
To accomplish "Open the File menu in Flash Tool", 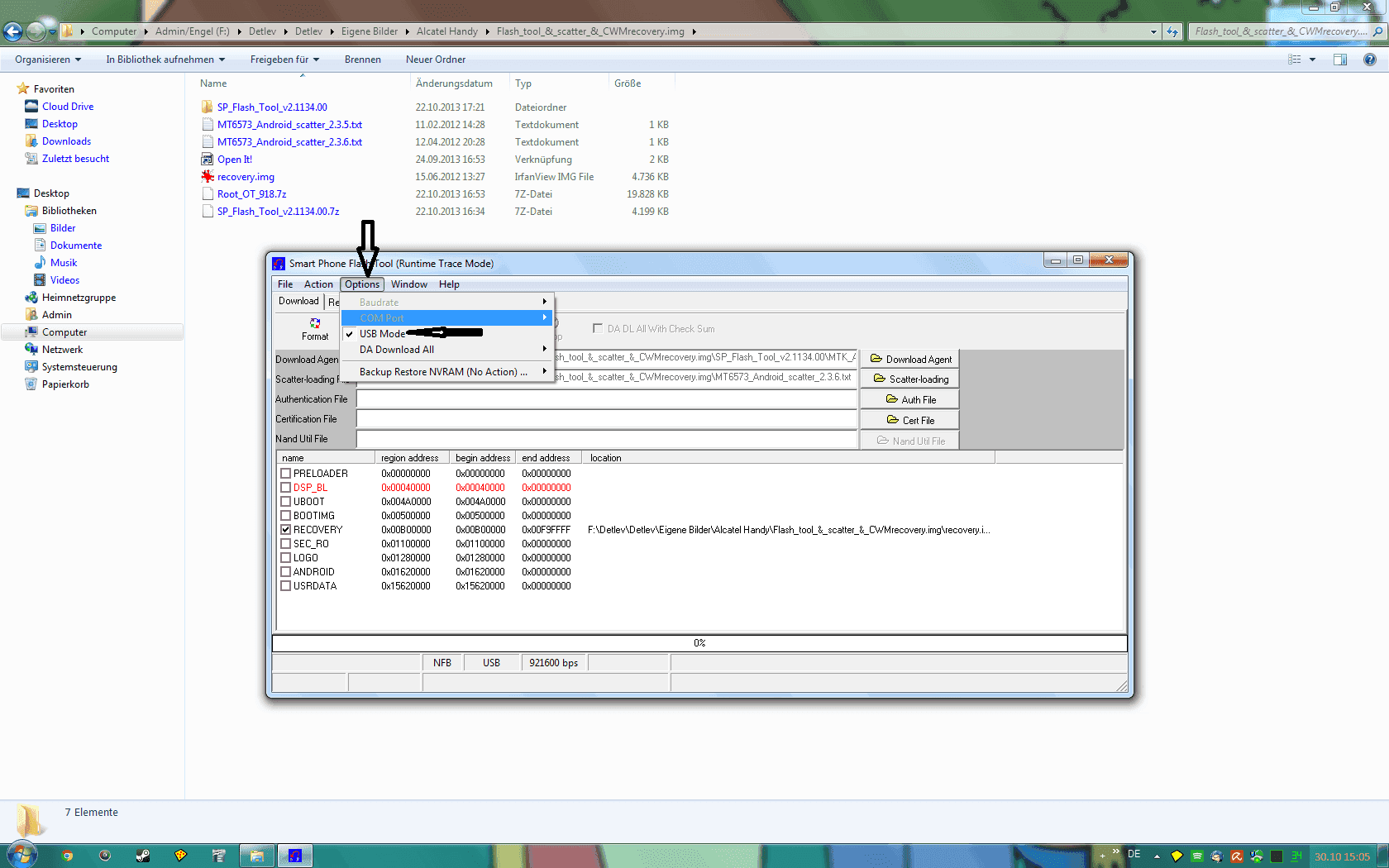I will pyautogui.click(x=285, y=284).
